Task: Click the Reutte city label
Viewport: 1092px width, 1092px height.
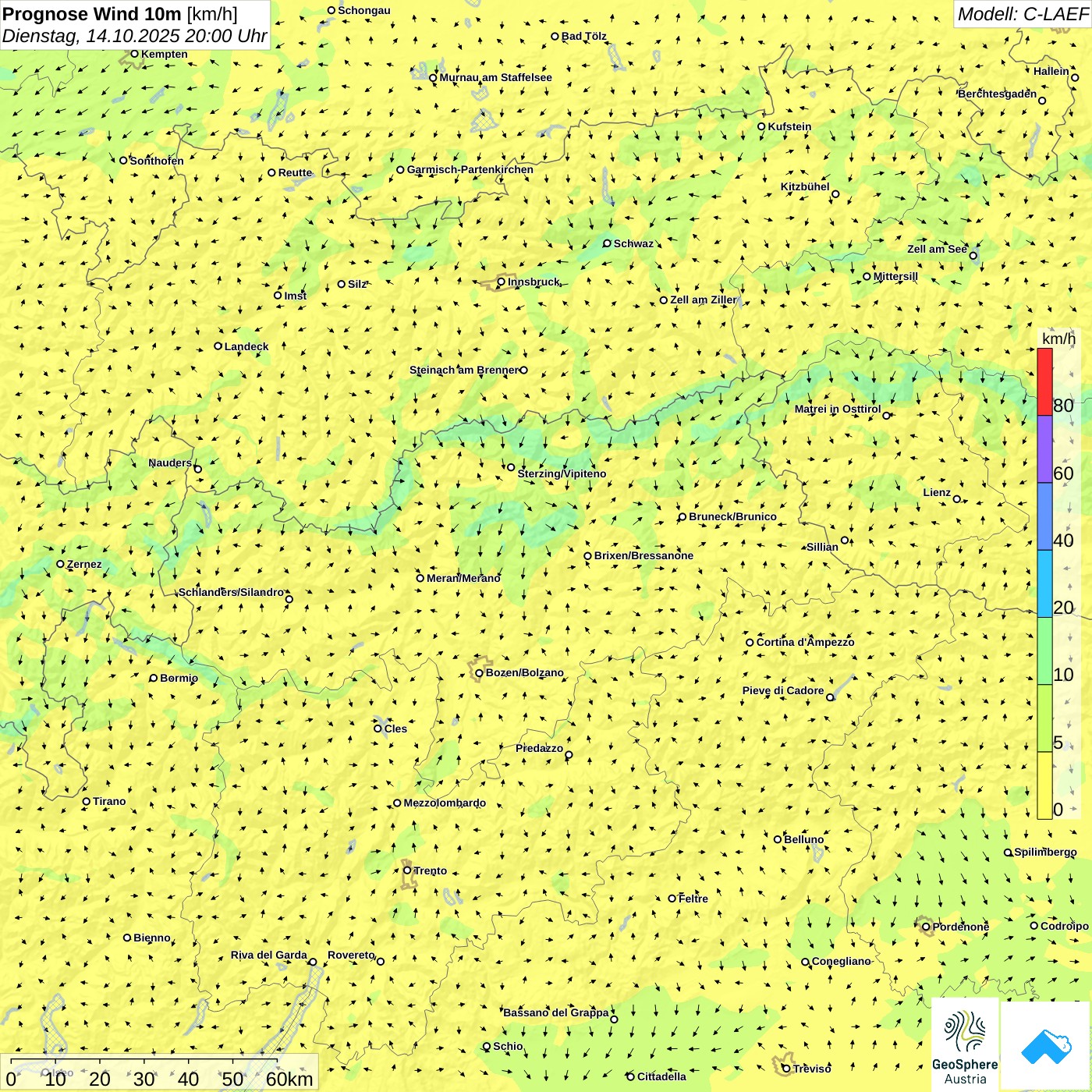Action: click(295, 172)
